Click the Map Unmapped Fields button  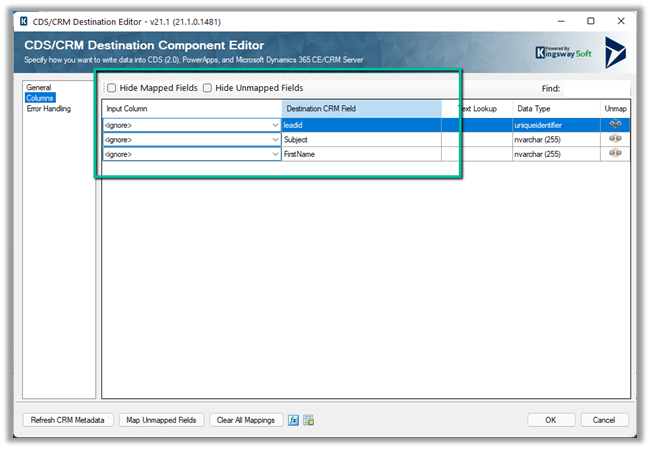163,420
